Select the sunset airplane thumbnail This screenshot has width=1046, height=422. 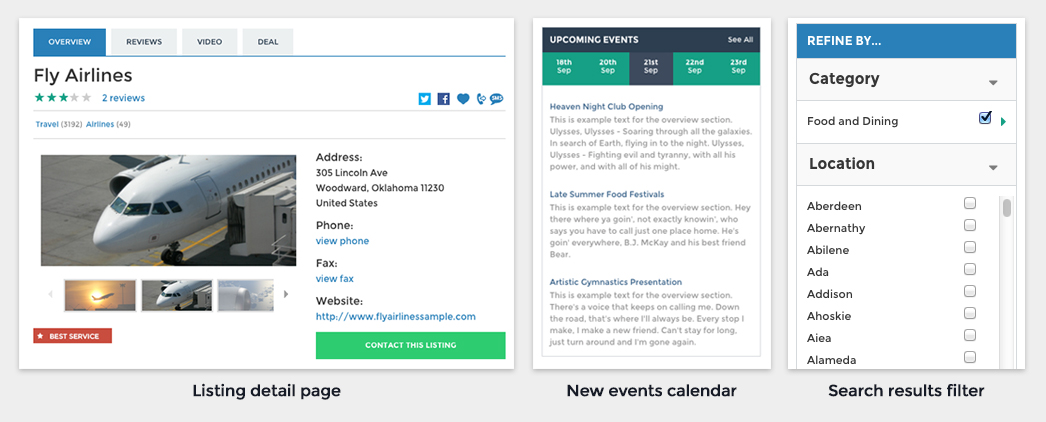pyautogui.click(x=99, y=295)
